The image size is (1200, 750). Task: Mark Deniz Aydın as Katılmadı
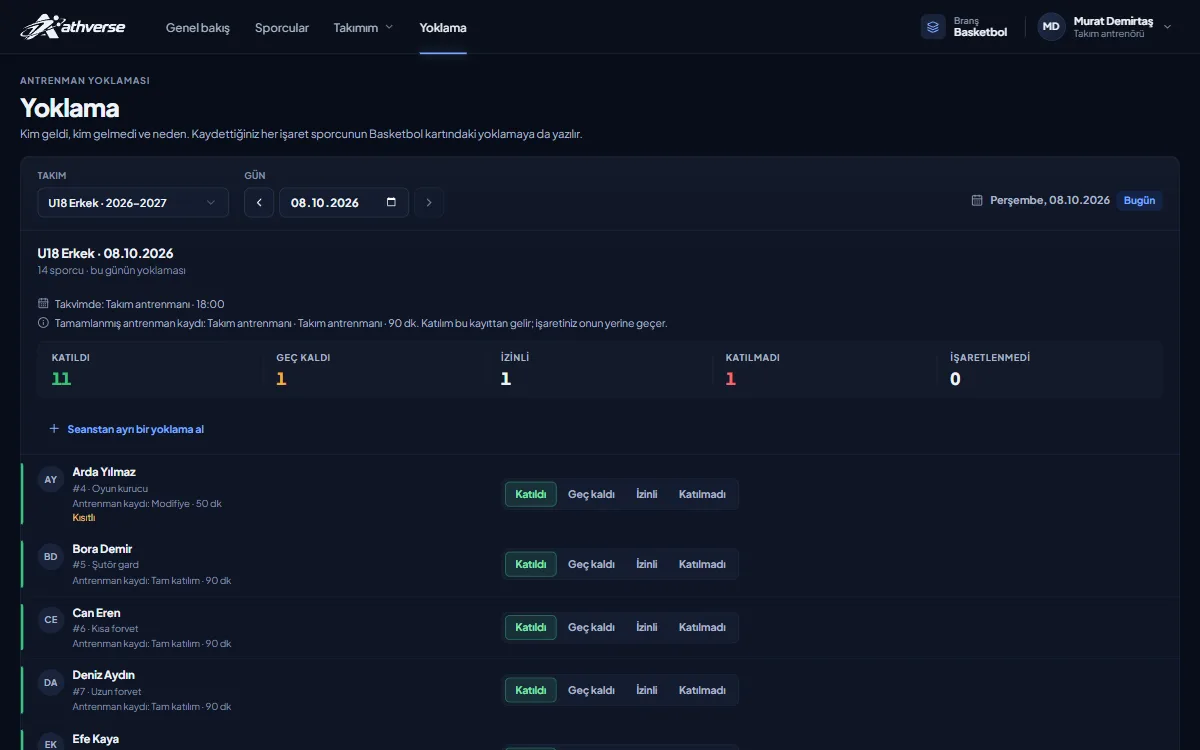click(702, 690)
